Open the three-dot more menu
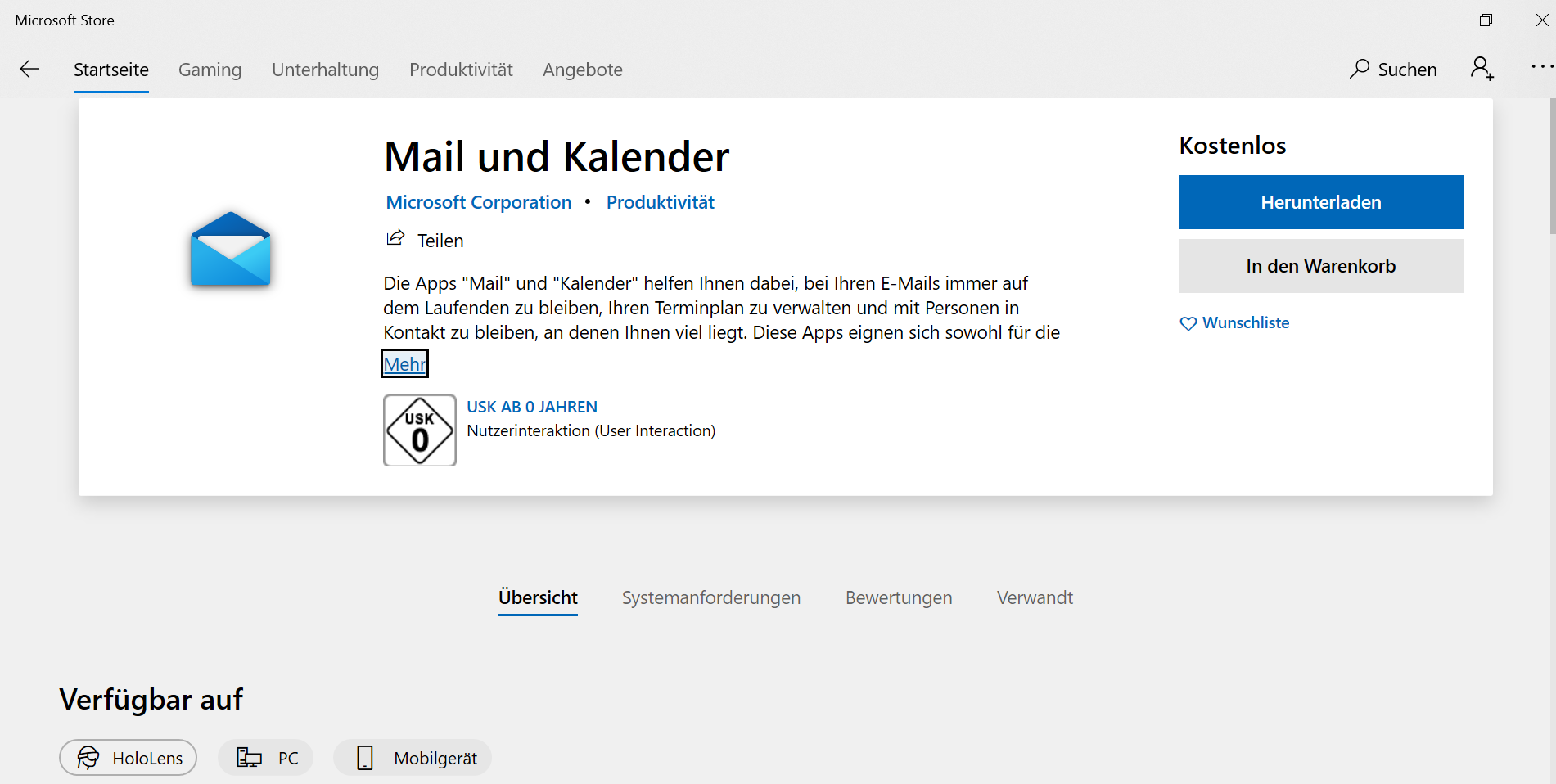This screenshot has width=1556, height=784. (x=1542, y=67)
